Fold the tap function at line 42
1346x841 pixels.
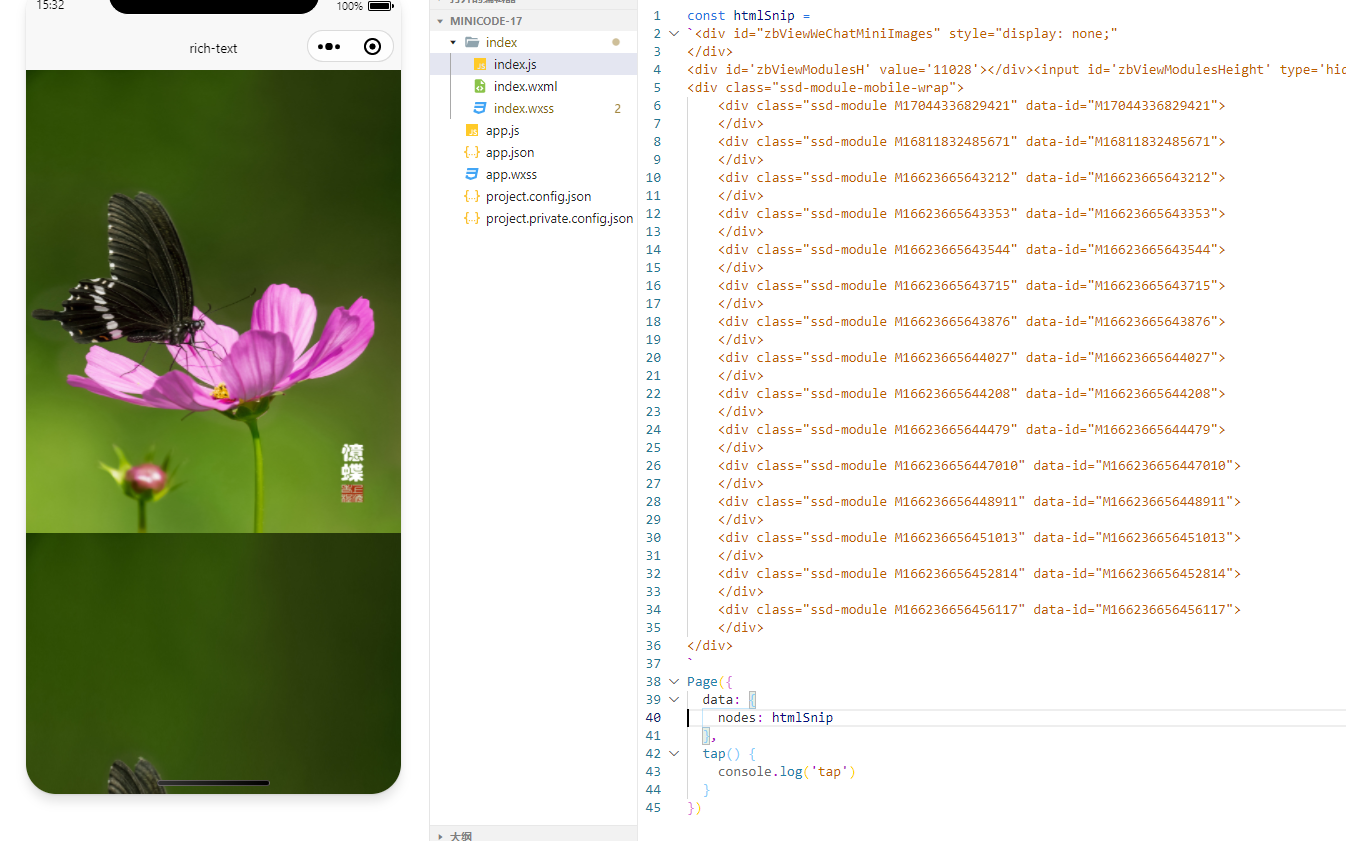(674, 754)
